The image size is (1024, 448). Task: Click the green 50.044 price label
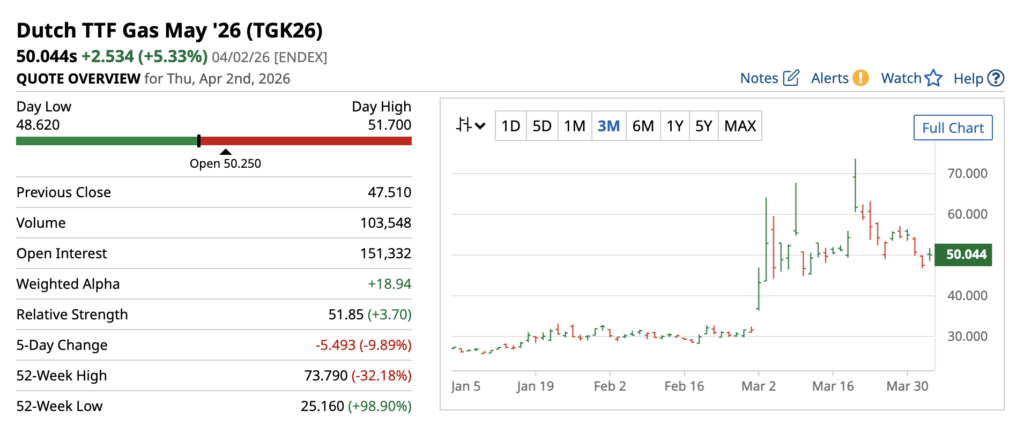point(966,255)
